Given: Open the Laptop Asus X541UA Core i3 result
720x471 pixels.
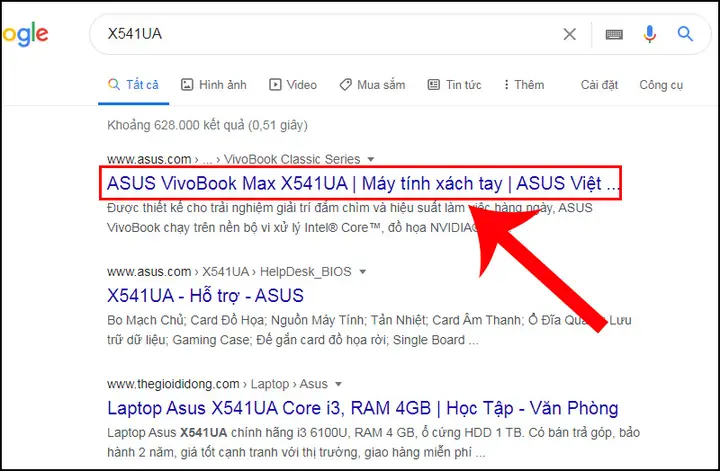Looking at the screenshot, I should click(363, 408).
